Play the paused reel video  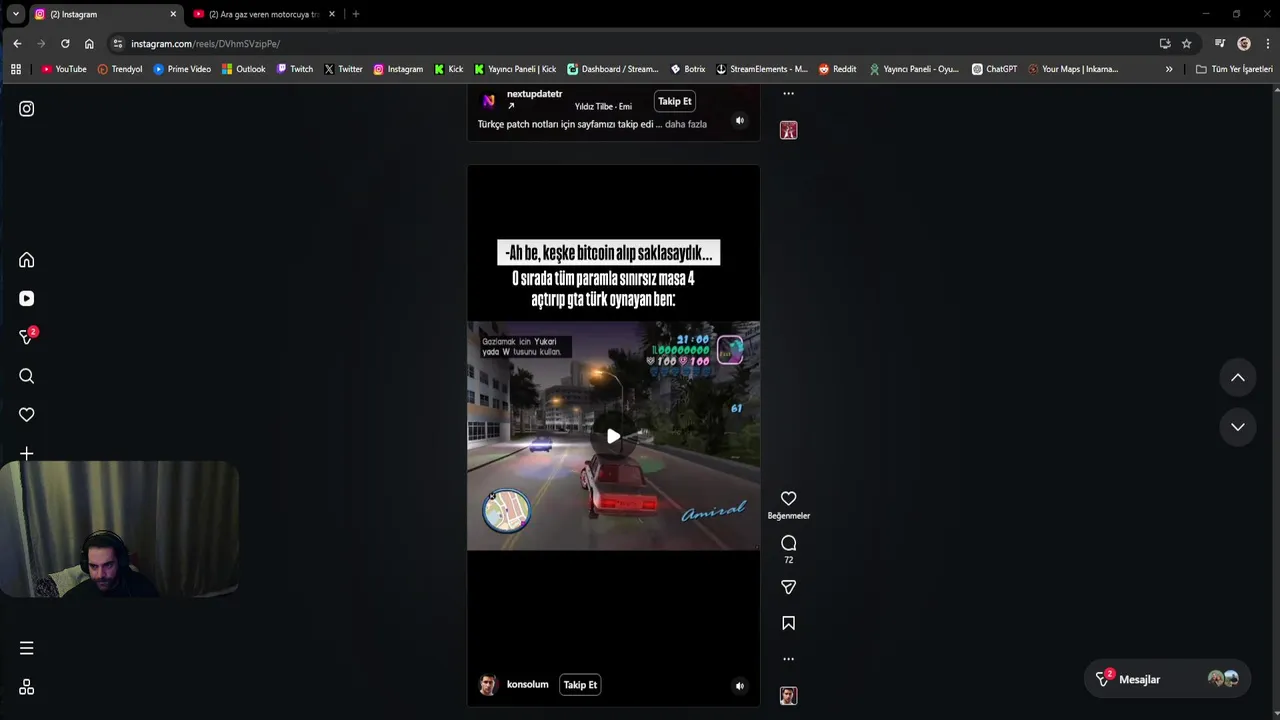(613, 436)
